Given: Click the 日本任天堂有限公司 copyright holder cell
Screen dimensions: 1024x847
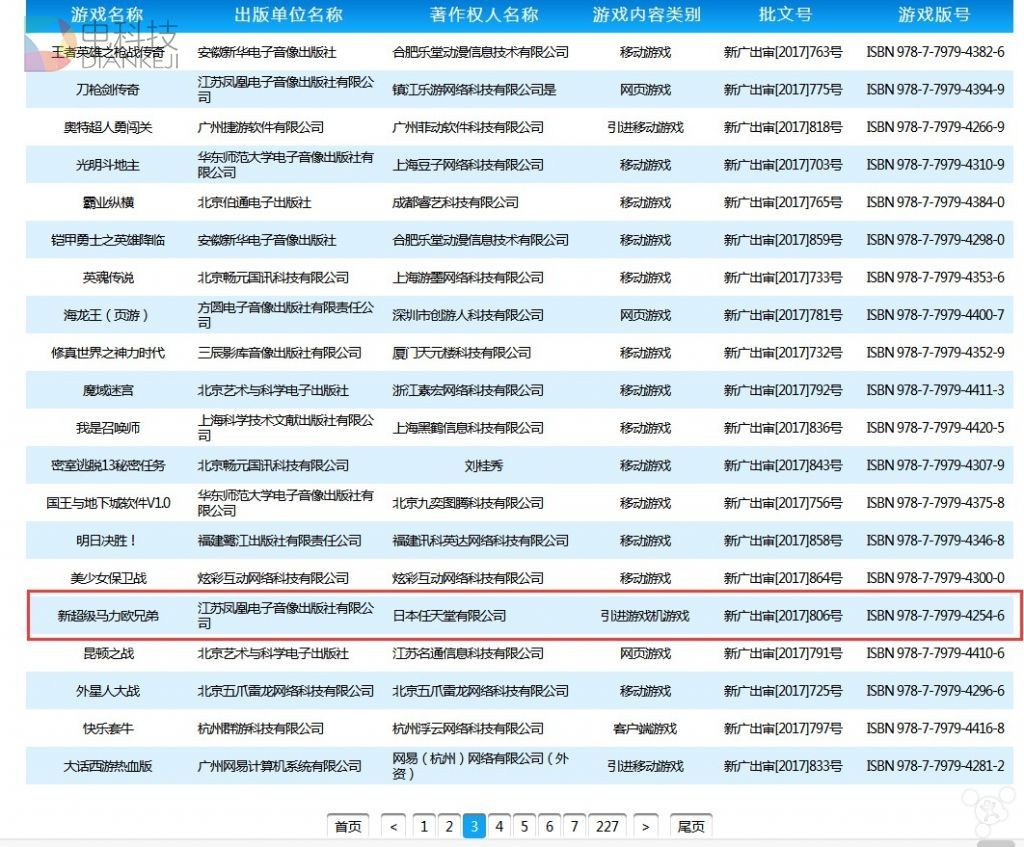Looking at the screenshot, I should 449,616.
